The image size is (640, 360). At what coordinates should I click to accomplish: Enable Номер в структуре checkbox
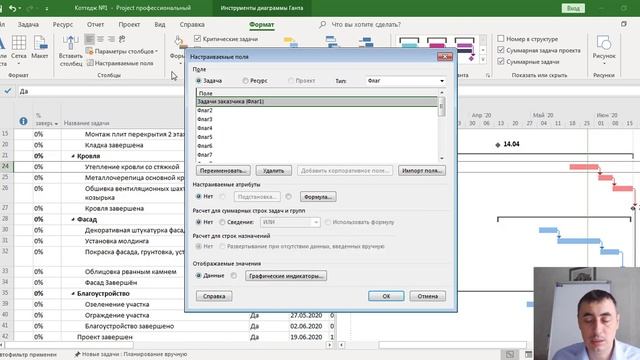(501, 39)
